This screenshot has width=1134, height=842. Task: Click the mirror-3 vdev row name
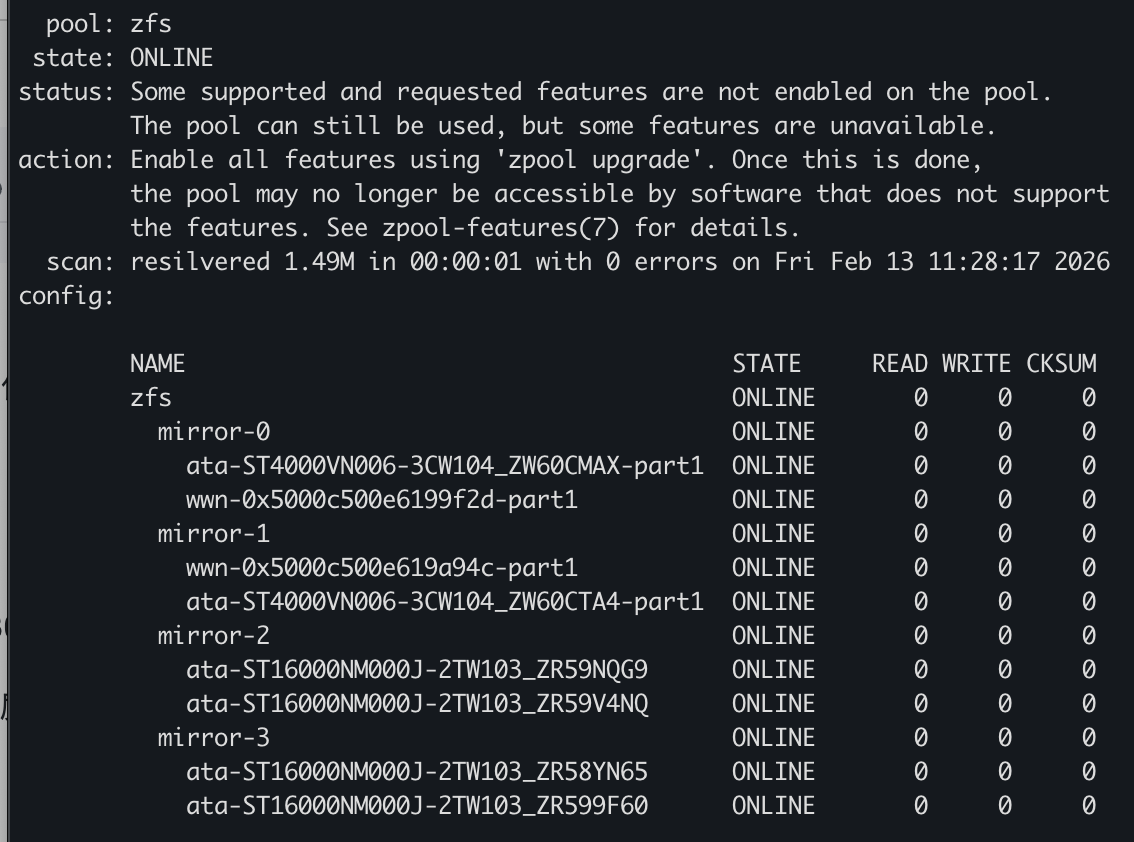(213, 738)
